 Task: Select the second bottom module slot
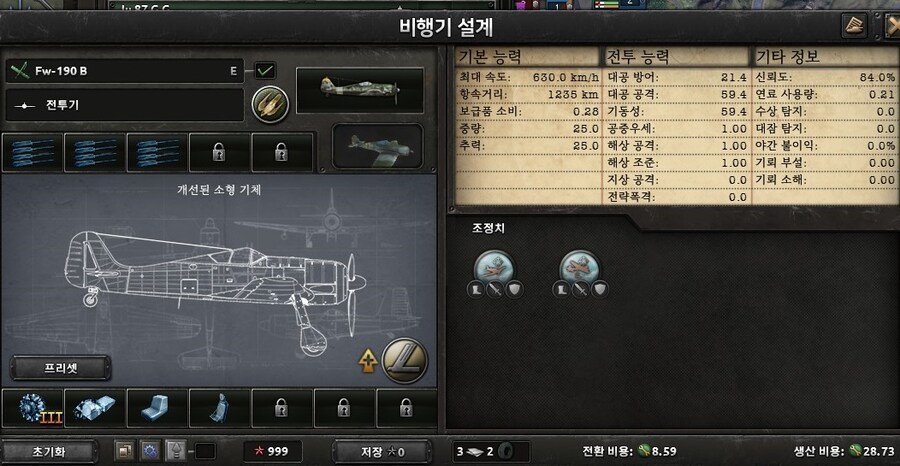[95, 408]
